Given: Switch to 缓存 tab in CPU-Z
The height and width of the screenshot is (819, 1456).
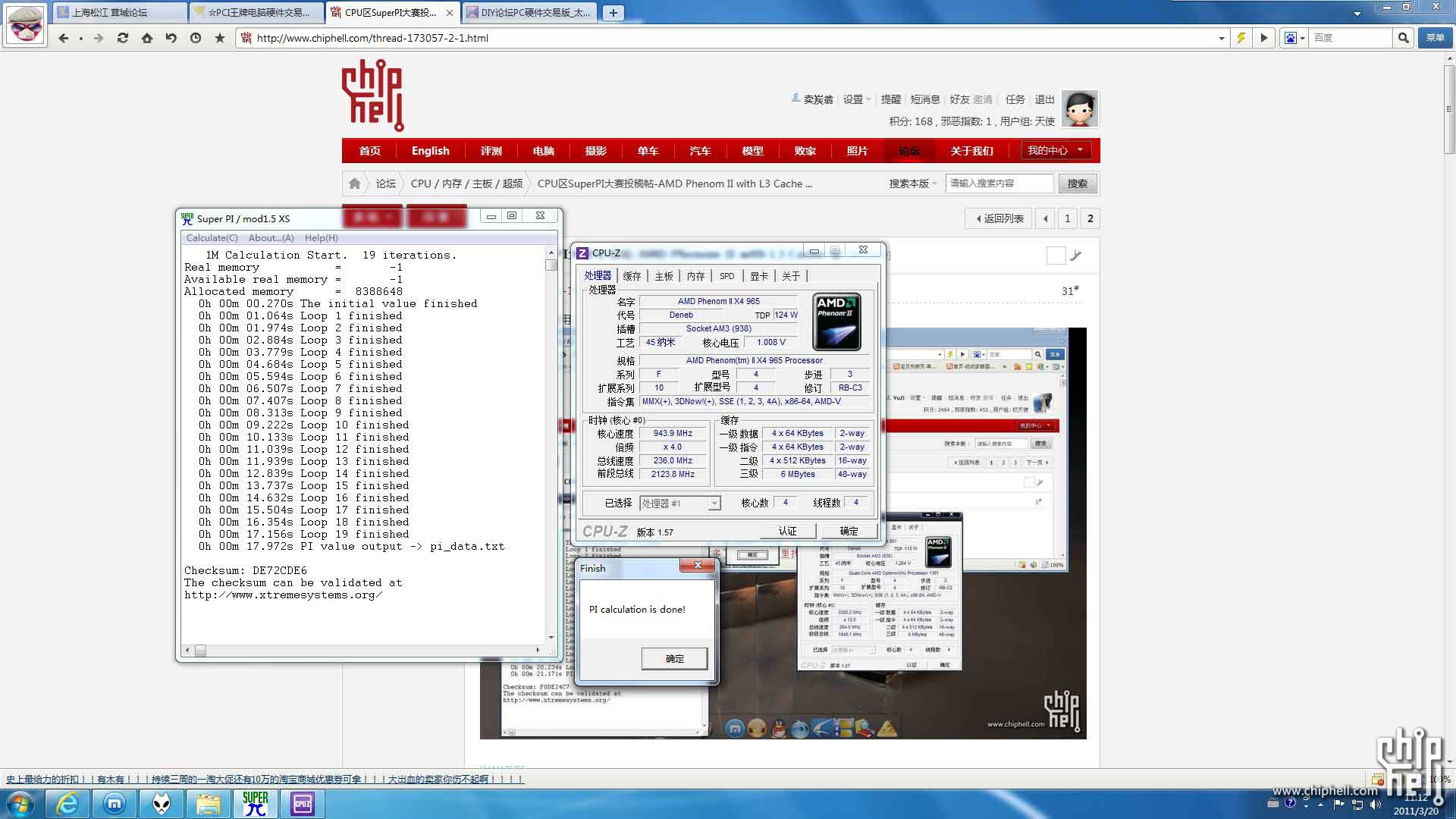Looking at the screenshot, I should 632,276.
